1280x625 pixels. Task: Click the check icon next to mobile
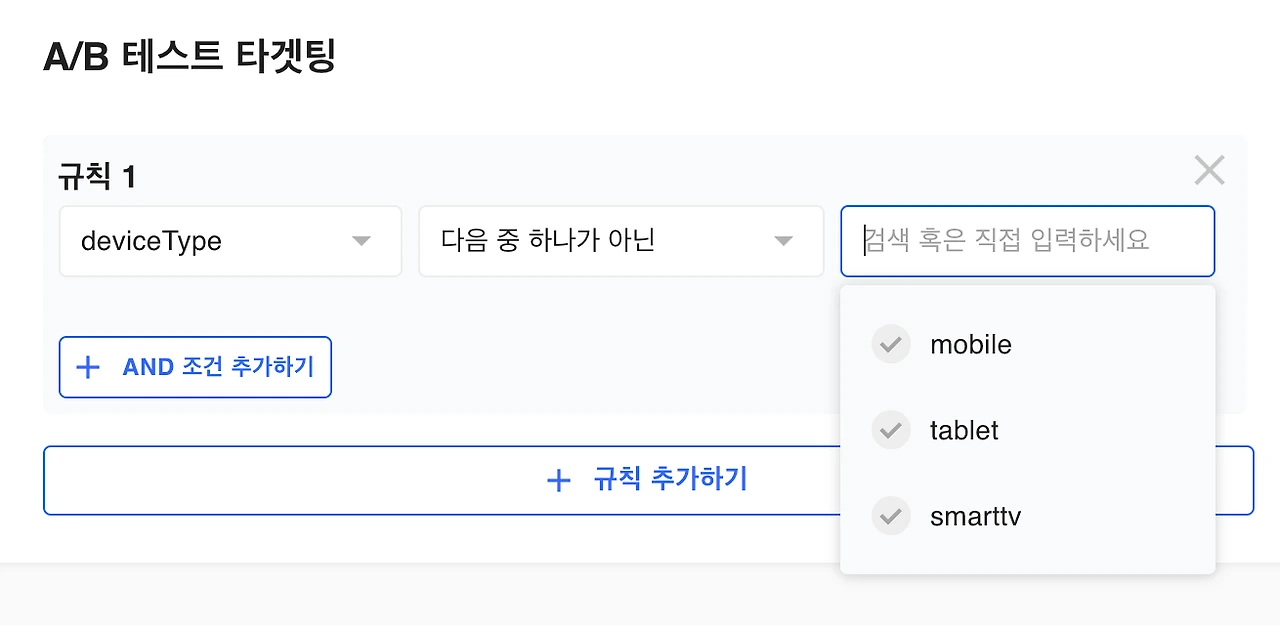[891, 345]
